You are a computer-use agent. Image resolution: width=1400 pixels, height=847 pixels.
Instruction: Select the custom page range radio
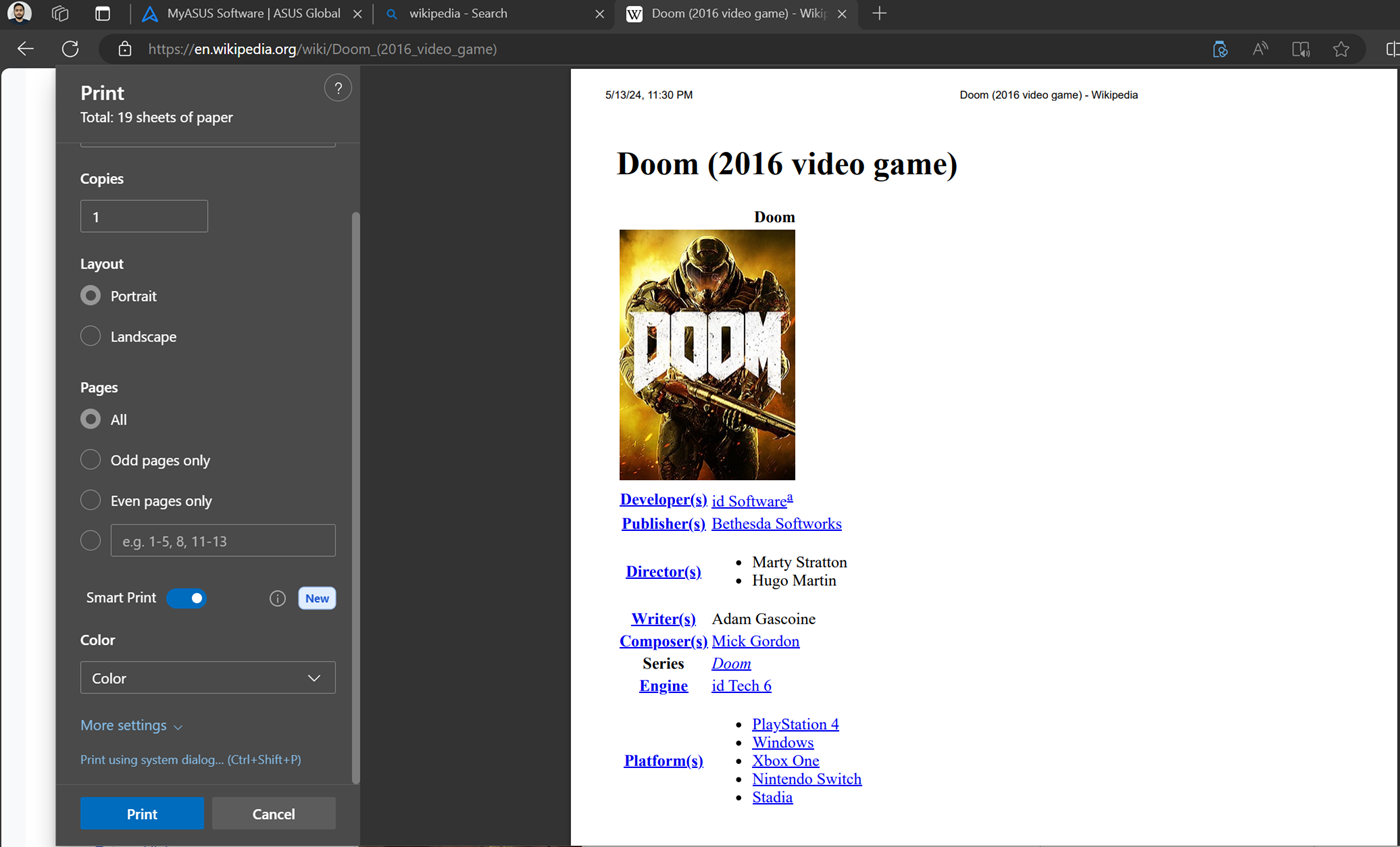click(x=90, y=541)
